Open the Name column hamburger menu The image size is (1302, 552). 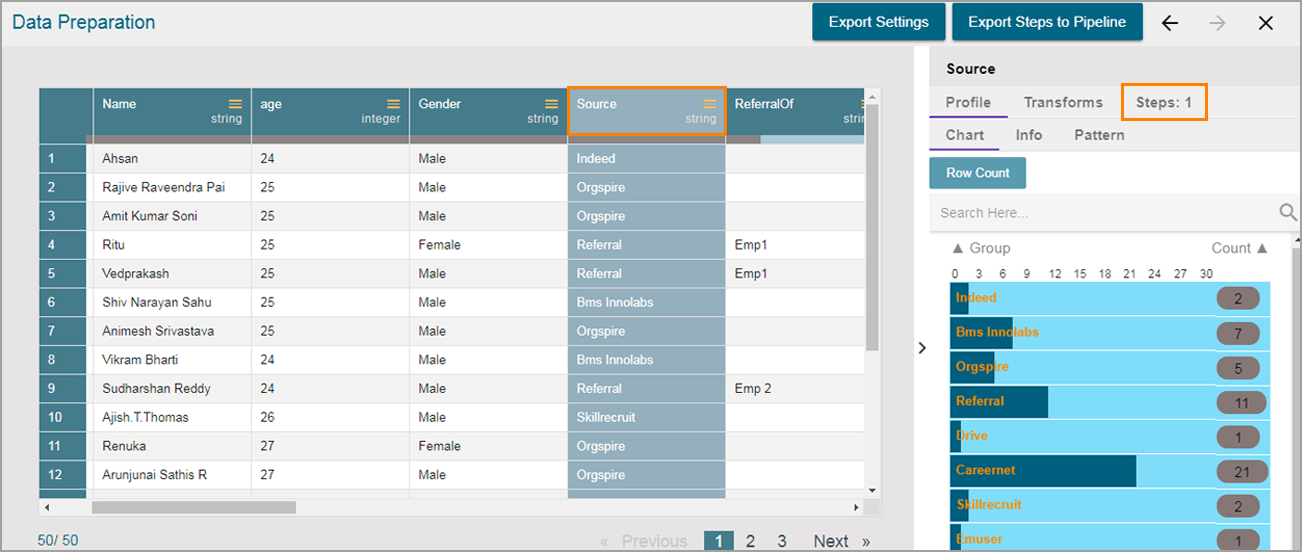(x=235, y=104)
